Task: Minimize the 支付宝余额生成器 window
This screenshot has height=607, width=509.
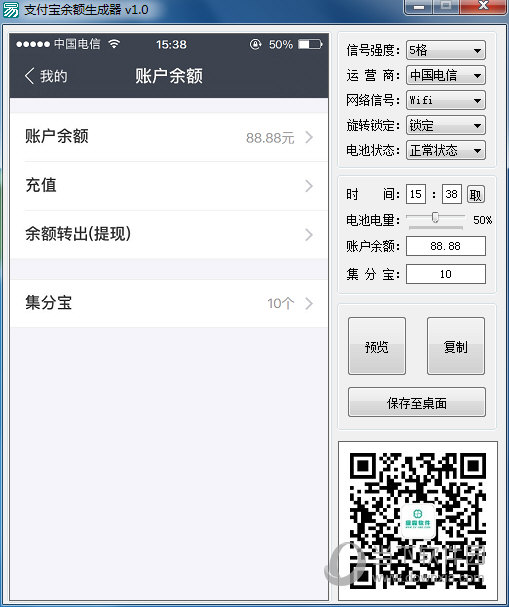Action: point(419,6)
